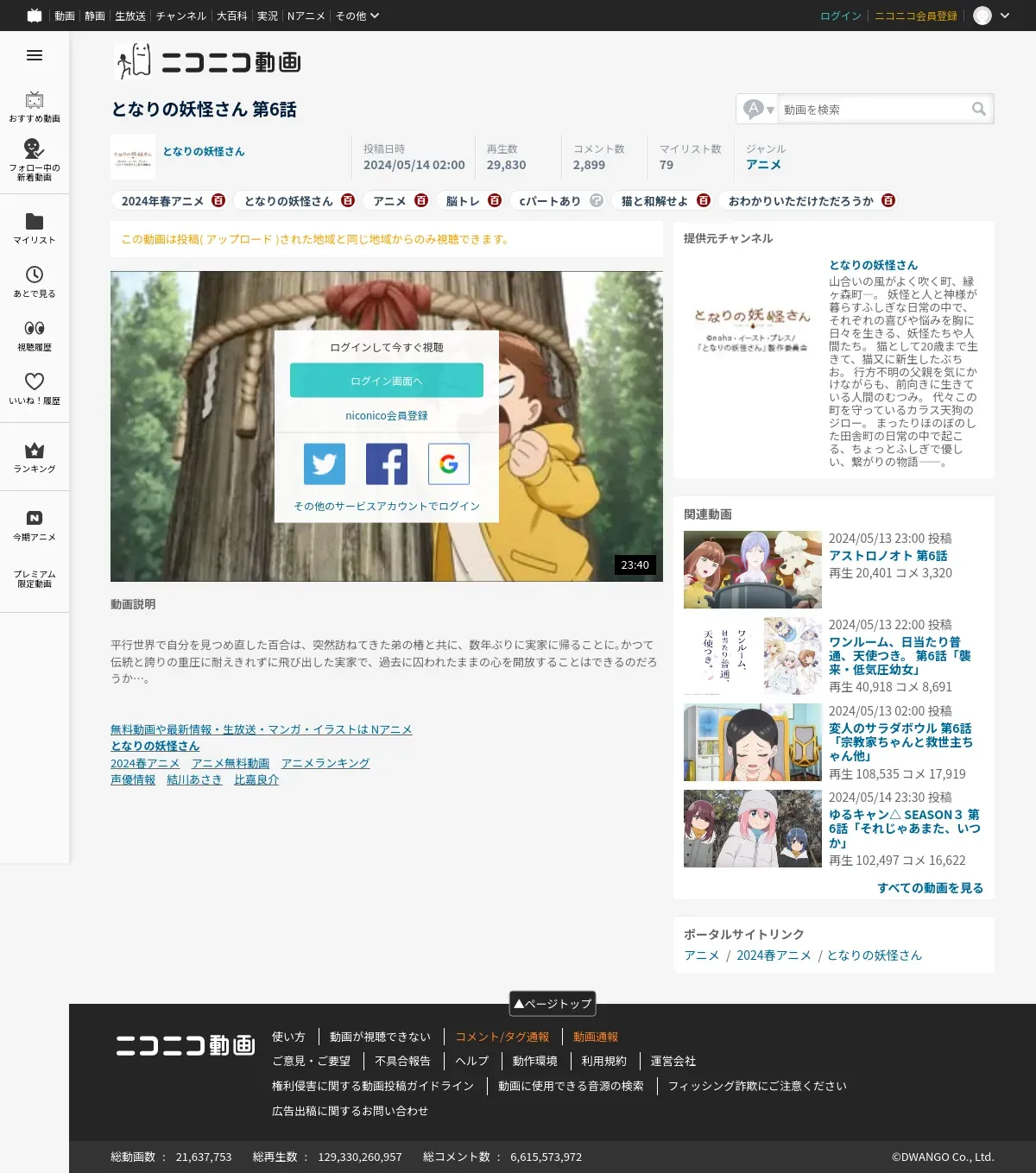
Task: Open ゆるキャン△ SEASON3 thumbnail
Action: click(x=753, y=829)
